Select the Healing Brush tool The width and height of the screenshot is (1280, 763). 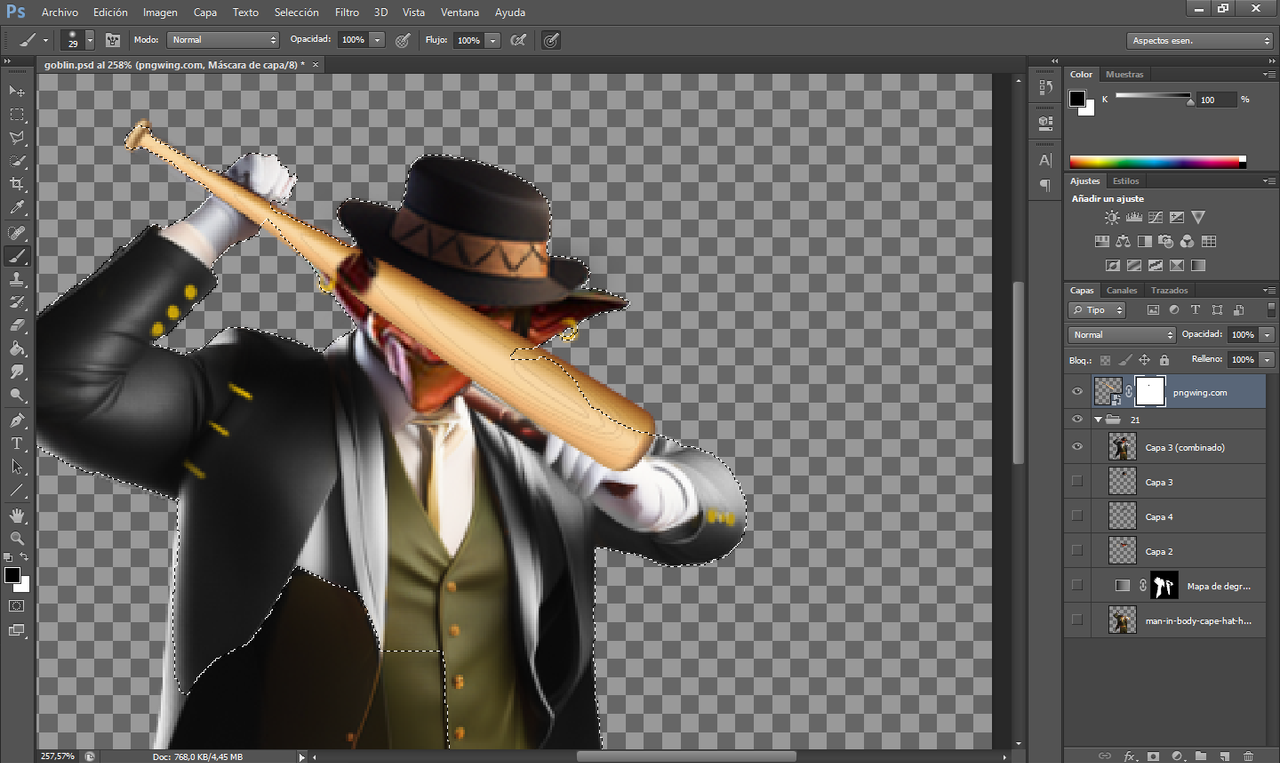click(17, 233)
